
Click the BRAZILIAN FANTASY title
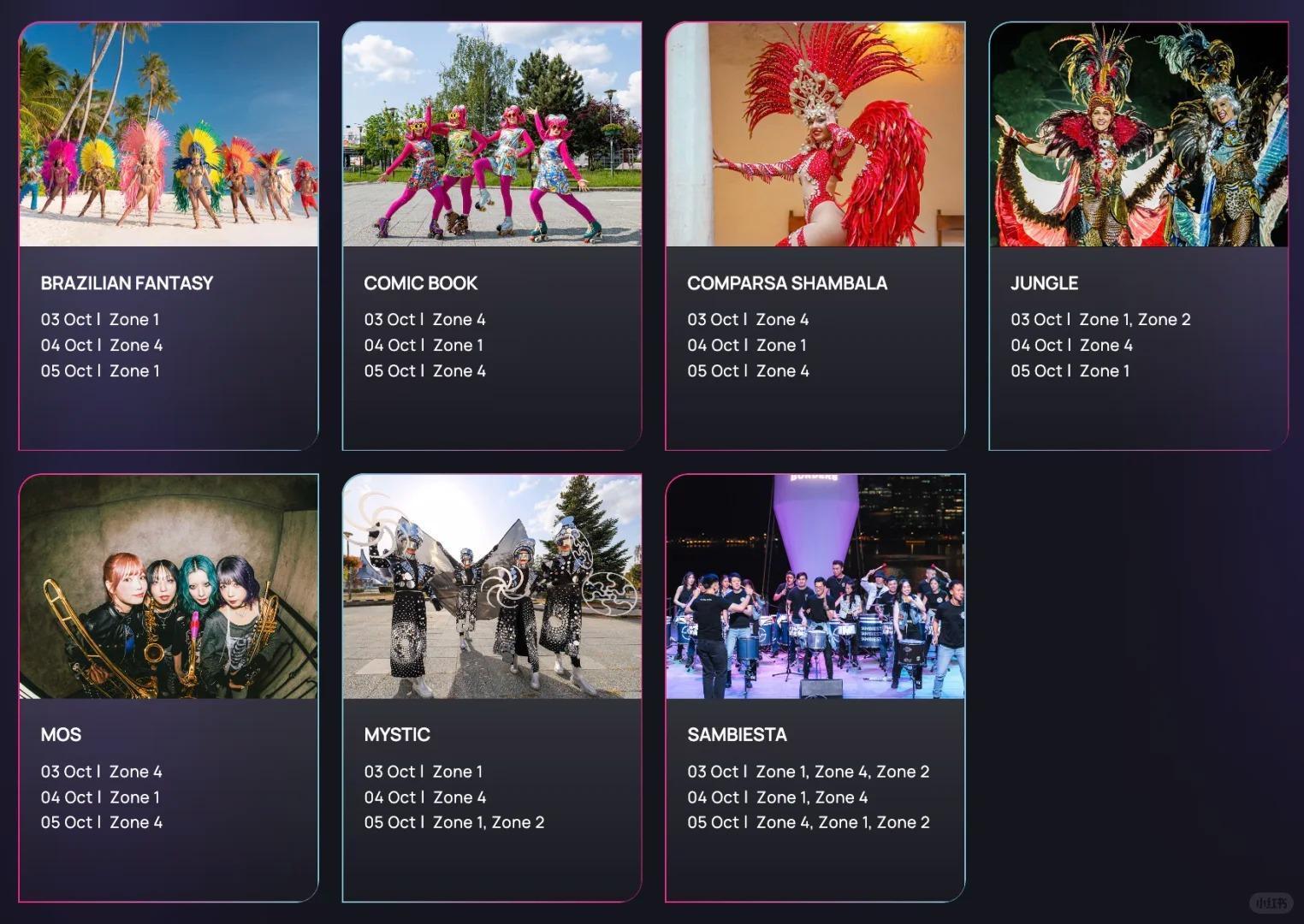point(127,283)
